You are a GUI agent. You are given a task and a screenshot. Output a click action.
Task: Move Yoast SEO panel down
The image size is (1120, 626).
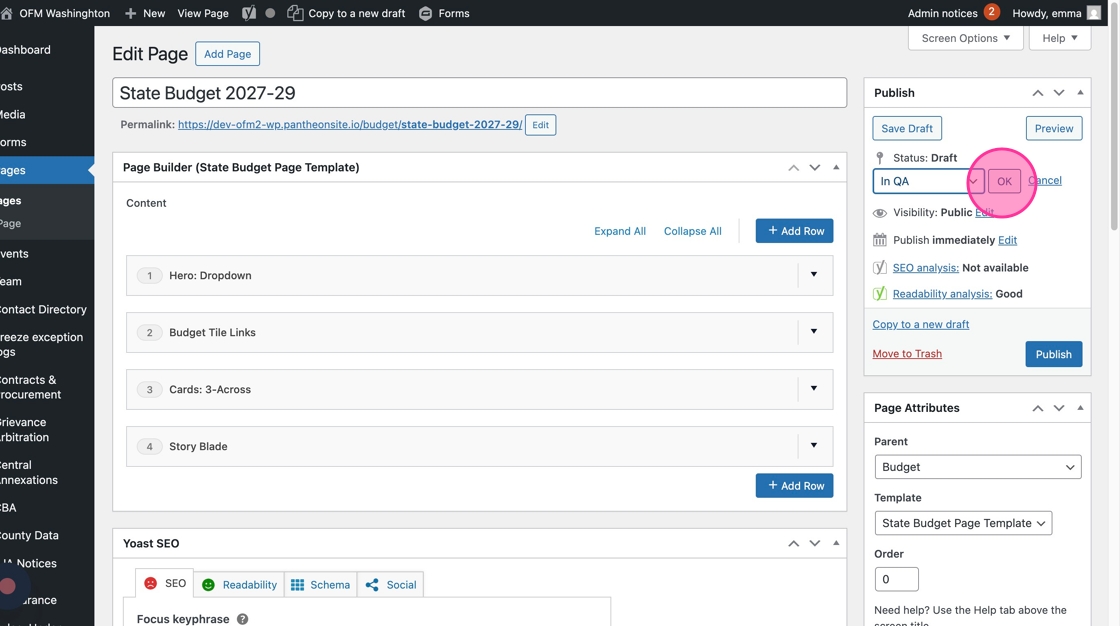pyautogui.click(x=814, y=543)
